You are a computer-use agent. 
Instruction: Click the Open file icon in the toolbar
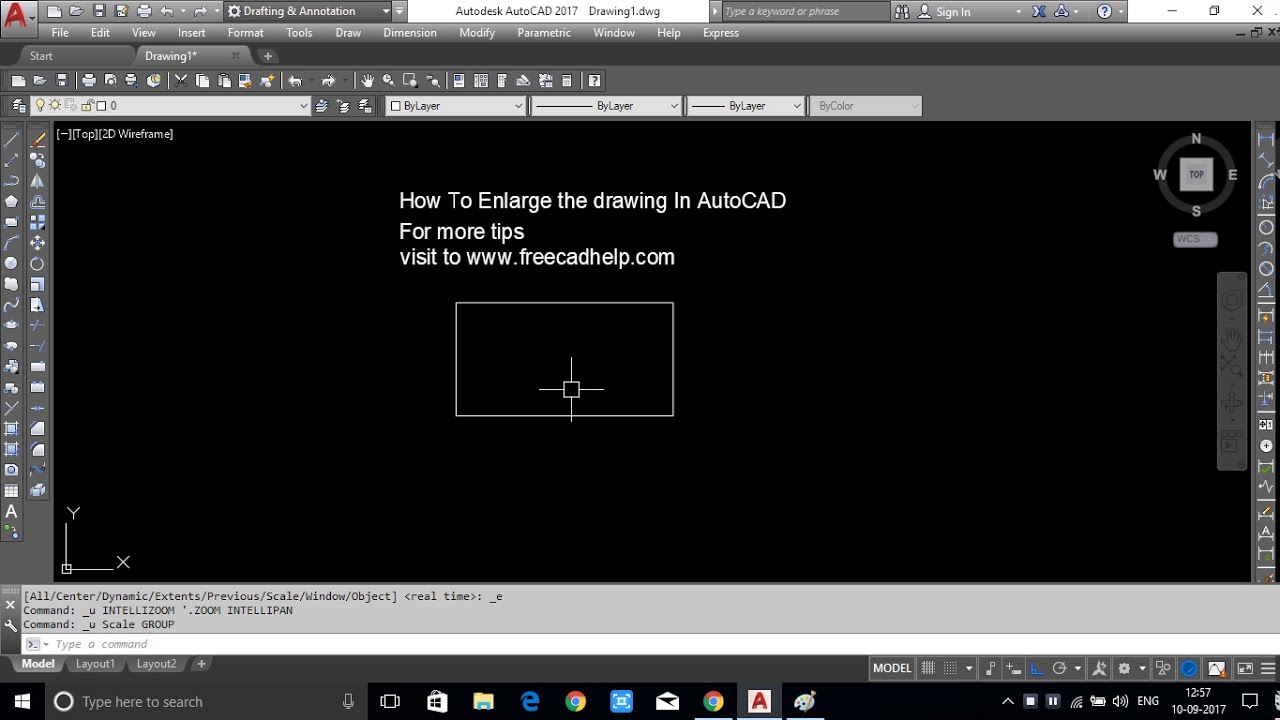(x=40, y=80)
